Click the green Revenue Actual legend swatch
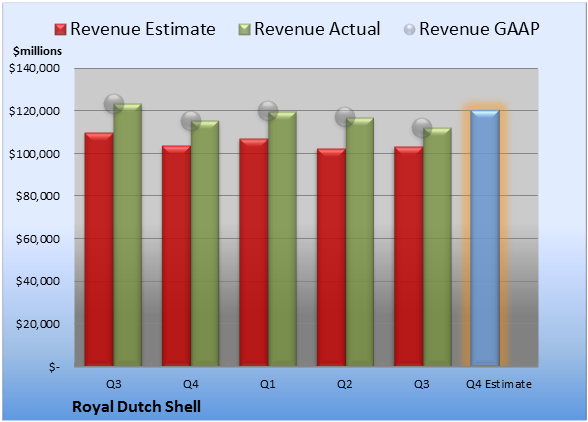The width and height of the screenshot is (588, 422). (x=244, y=30)
